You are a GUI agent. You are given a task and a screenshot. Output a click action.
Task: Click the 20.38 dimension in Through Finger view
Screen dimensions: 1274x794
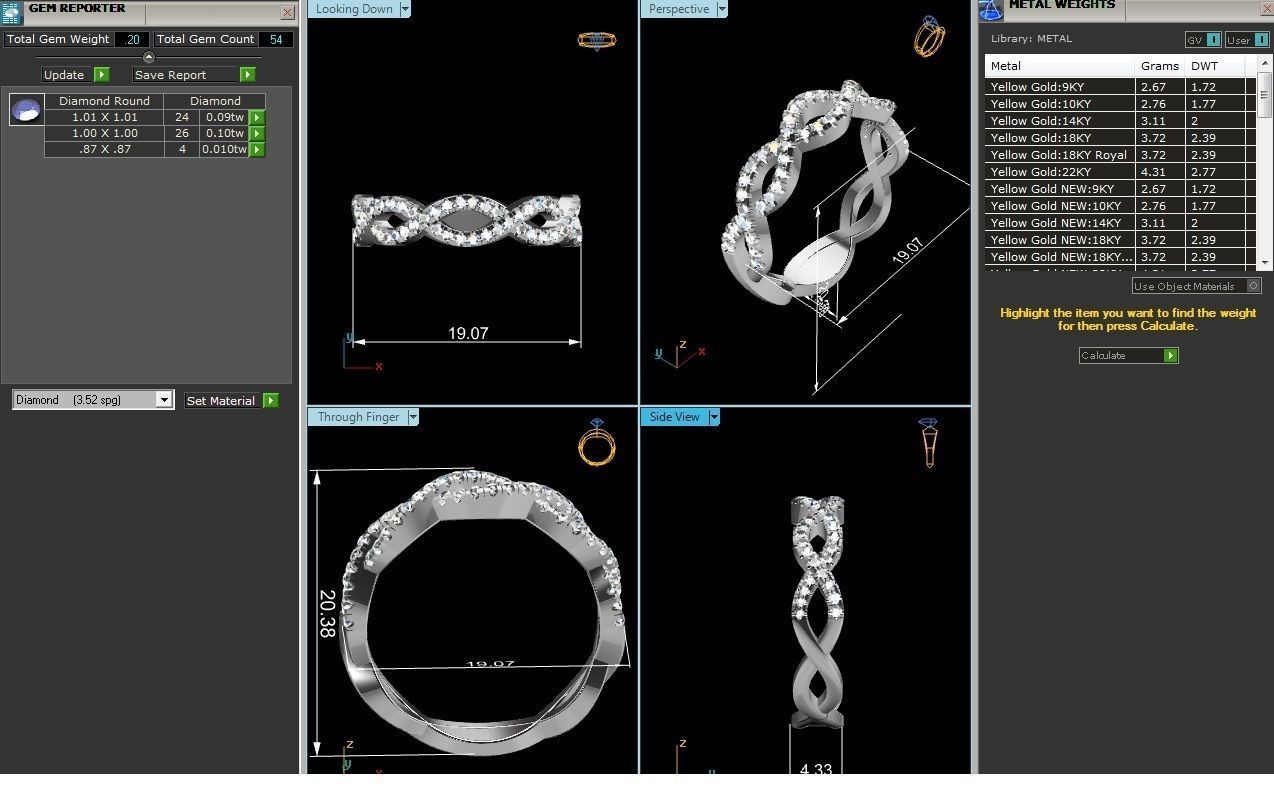click(327, 613)
